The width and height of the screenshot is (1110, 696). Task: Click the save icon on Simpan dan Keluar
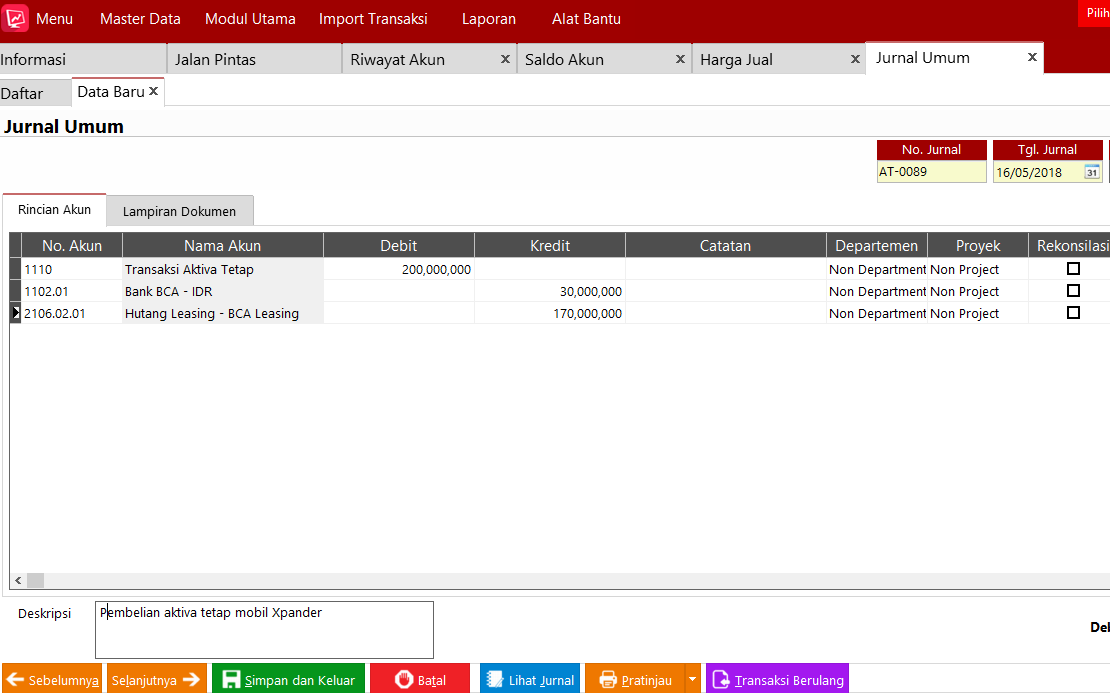pyautogui.click(x=231, y=680)
